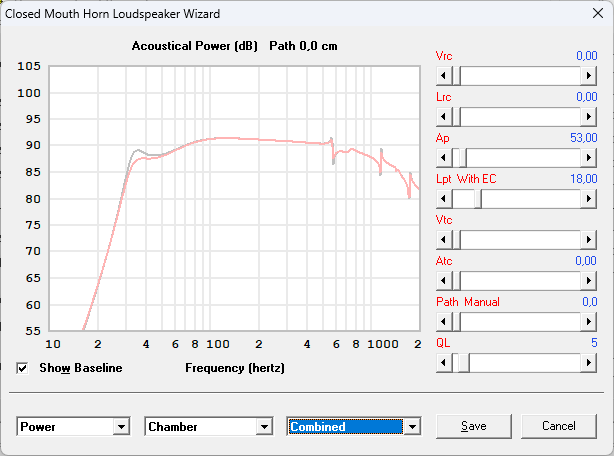Click the Vrc slider thumb
Screen dimensions: 614x456
click(x=456, y=76)
